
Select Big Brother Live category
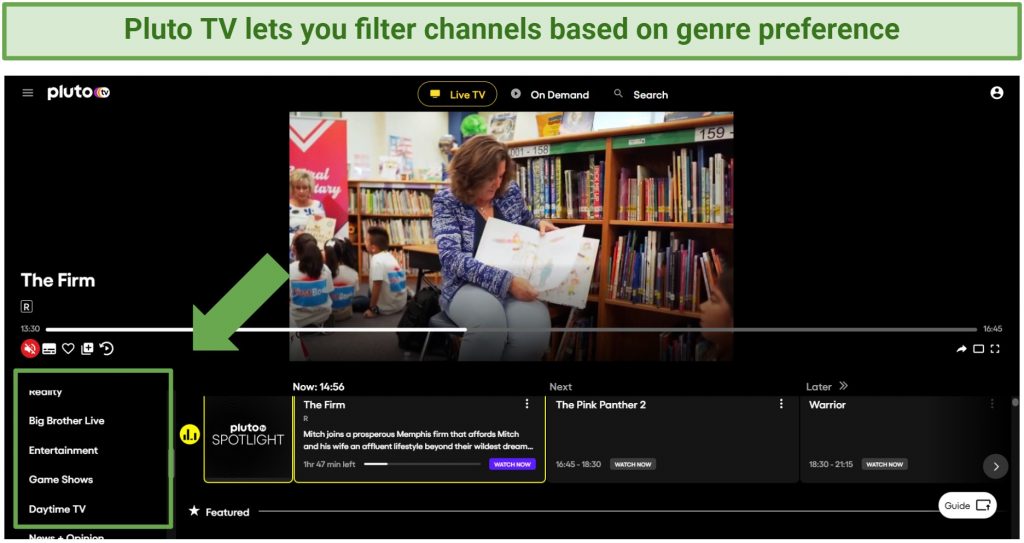pos(67,421)
